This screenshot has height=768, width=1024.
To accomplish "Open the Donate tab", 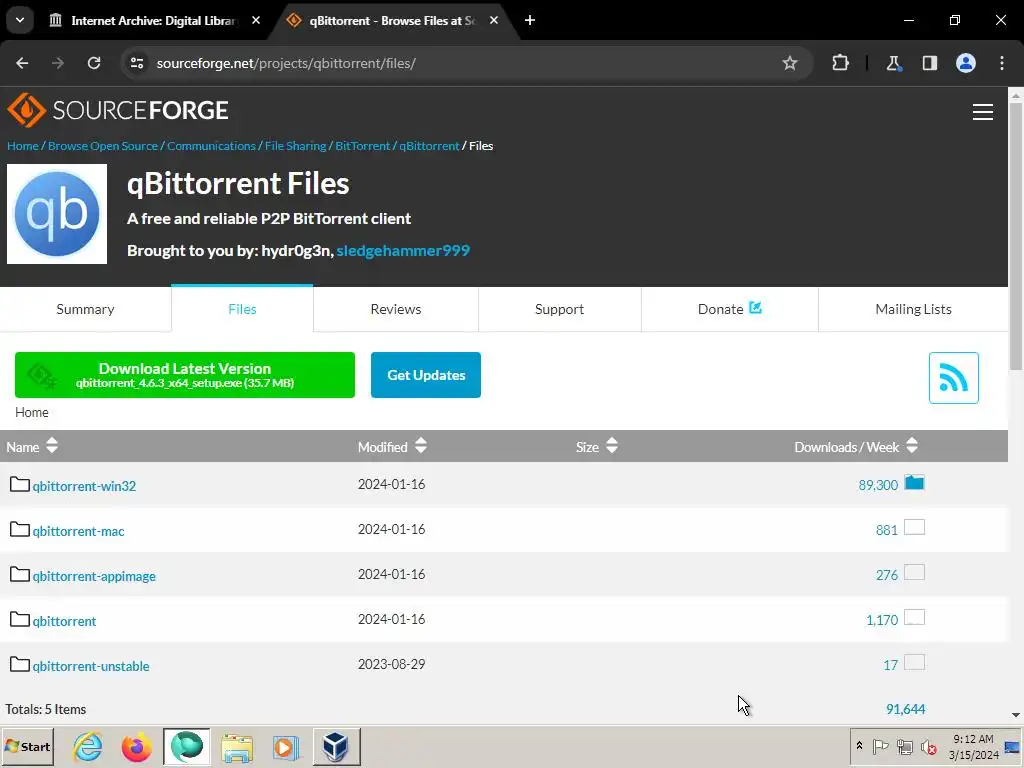I will [729, 309].
